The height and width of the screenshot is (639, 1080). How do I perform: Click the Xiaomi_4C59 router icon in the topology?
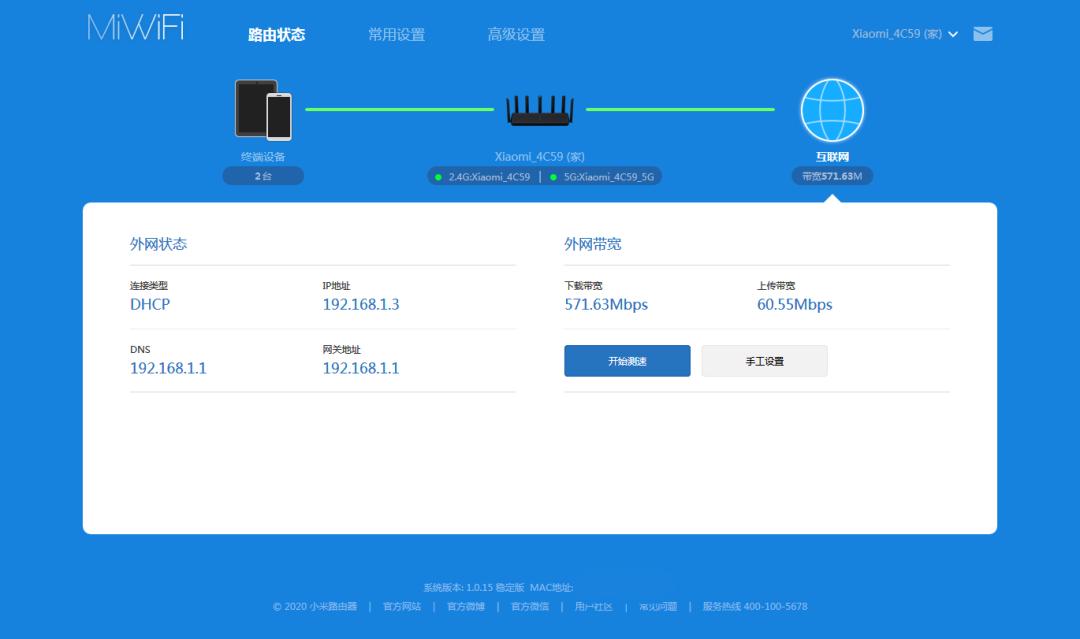tap(540, 110)
